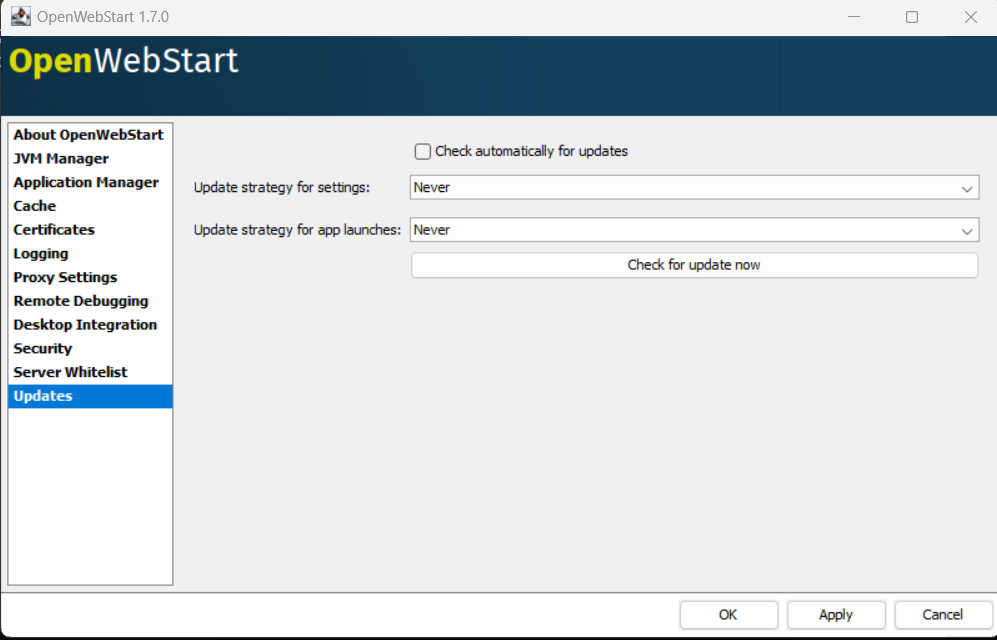Open the Update strategy for app launches dropdown
Image resolution: width=997 pixels, height=640 pixels.
coord(694,230)
